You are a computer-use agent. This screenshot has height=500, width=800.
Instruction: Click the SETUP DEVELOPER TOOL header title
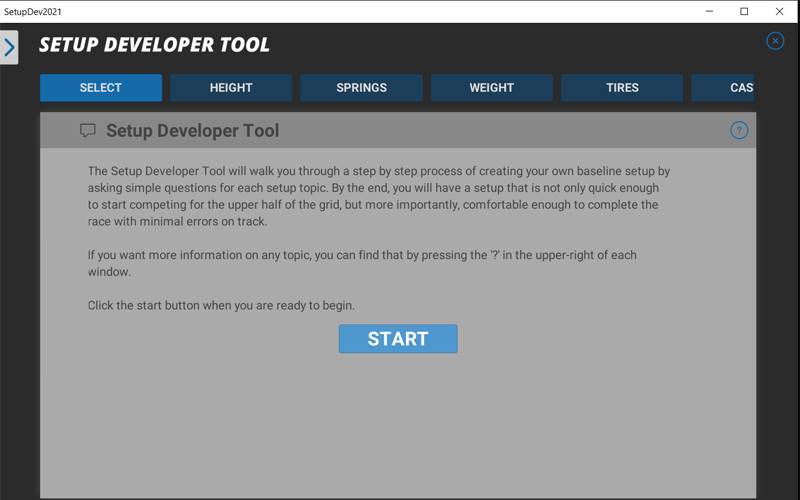(x=154, y=45)
